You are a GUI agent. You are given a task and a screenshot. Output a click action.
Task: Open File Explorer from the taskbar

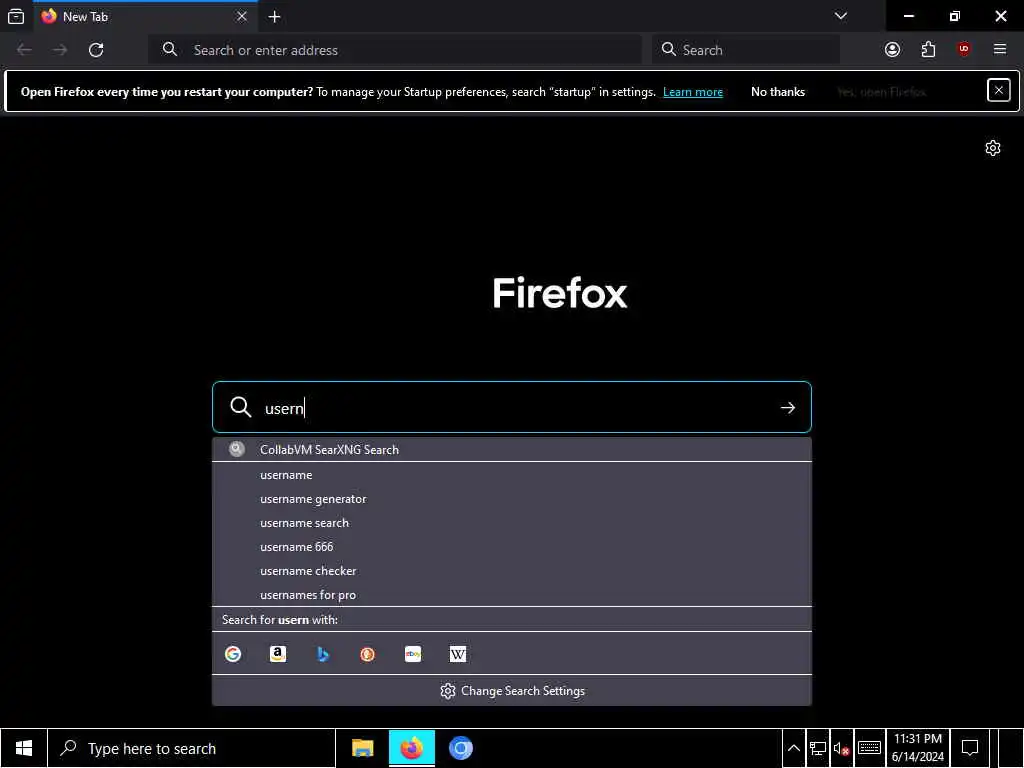point(362,748)
